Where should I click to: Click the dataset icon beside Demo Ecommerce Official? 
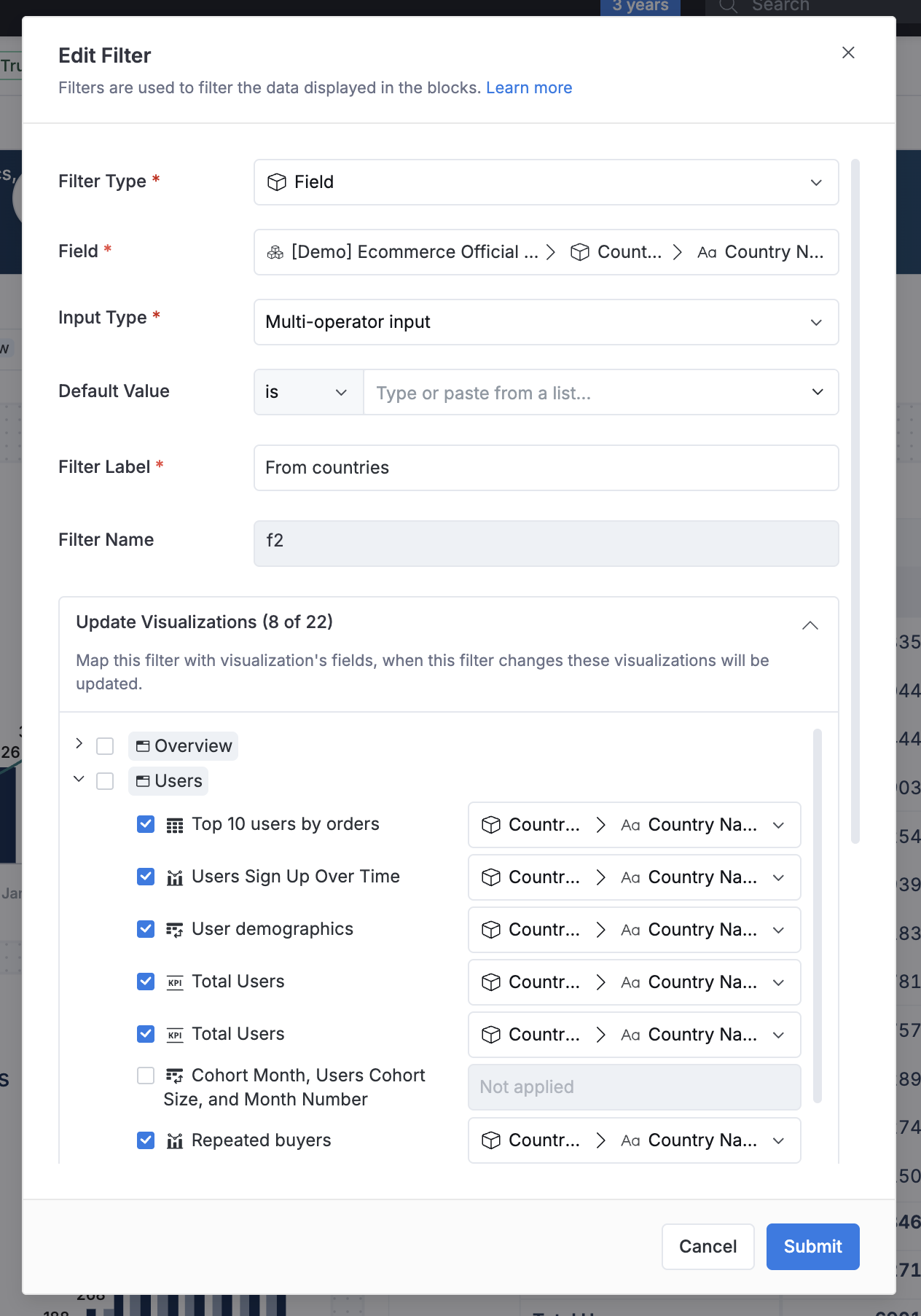(x=275, y=252)
